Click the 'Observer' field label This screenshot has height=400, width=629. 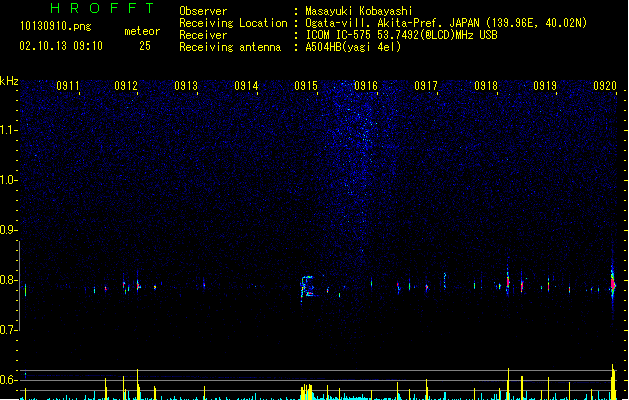tap(203, 11)
